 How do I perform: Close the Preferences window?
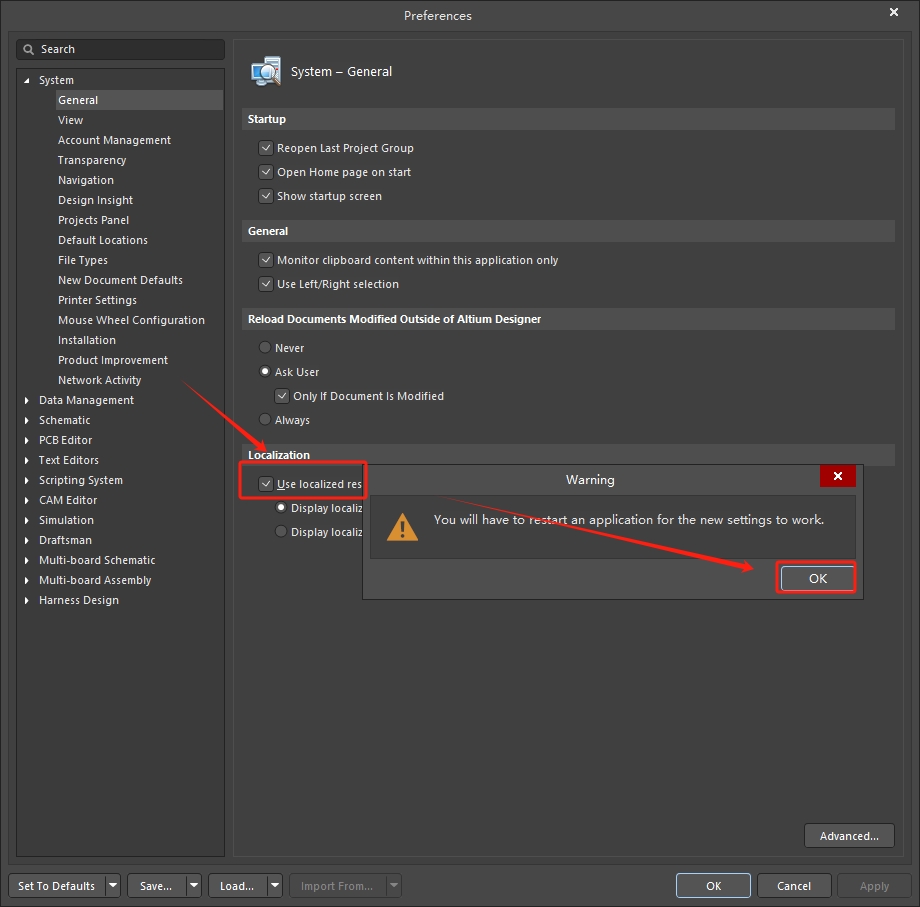pos(894,12)
